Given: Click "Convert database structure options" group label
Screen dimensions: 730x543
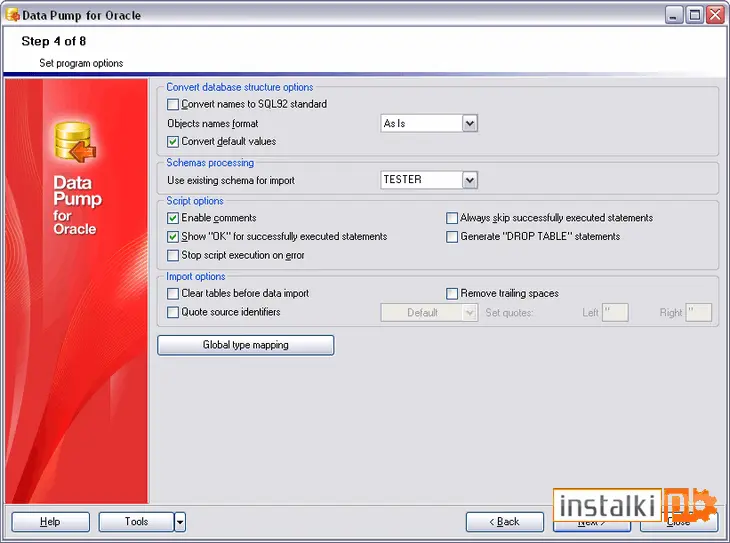Looking at the screenshot, I should click(240, 87).
